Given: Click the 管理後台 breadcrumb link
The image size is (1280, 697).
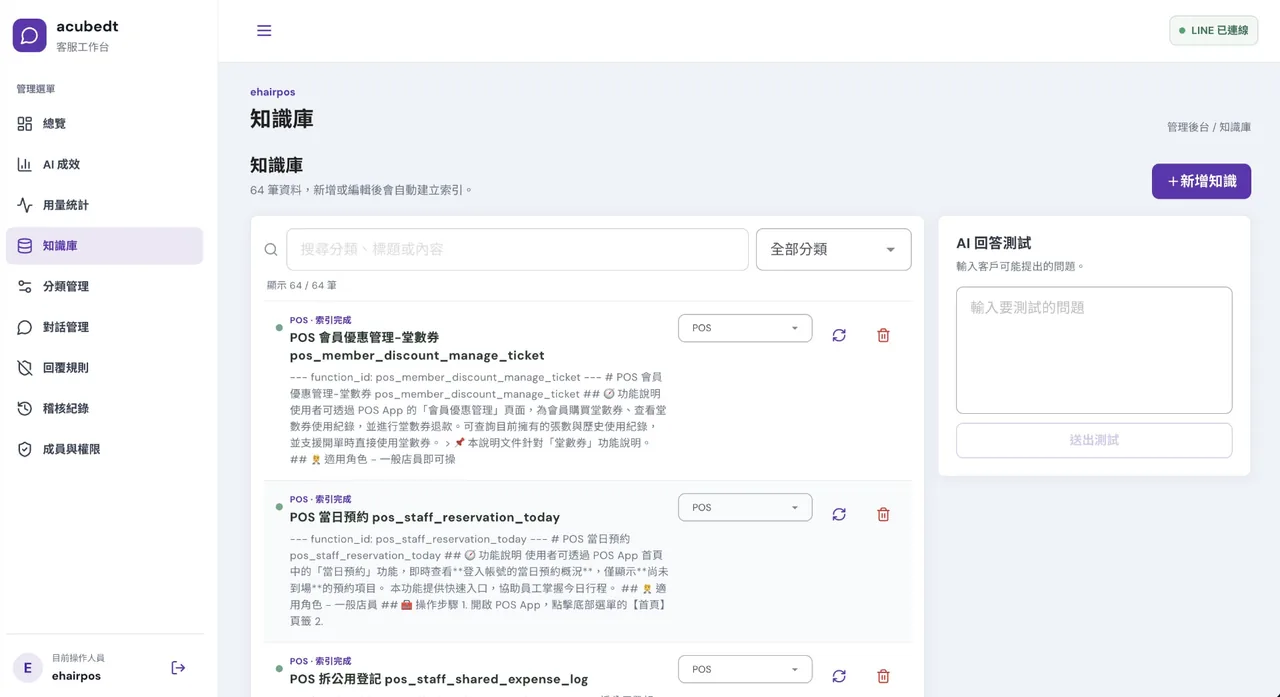Looking at the screenshot, I should click(1188, 127).
